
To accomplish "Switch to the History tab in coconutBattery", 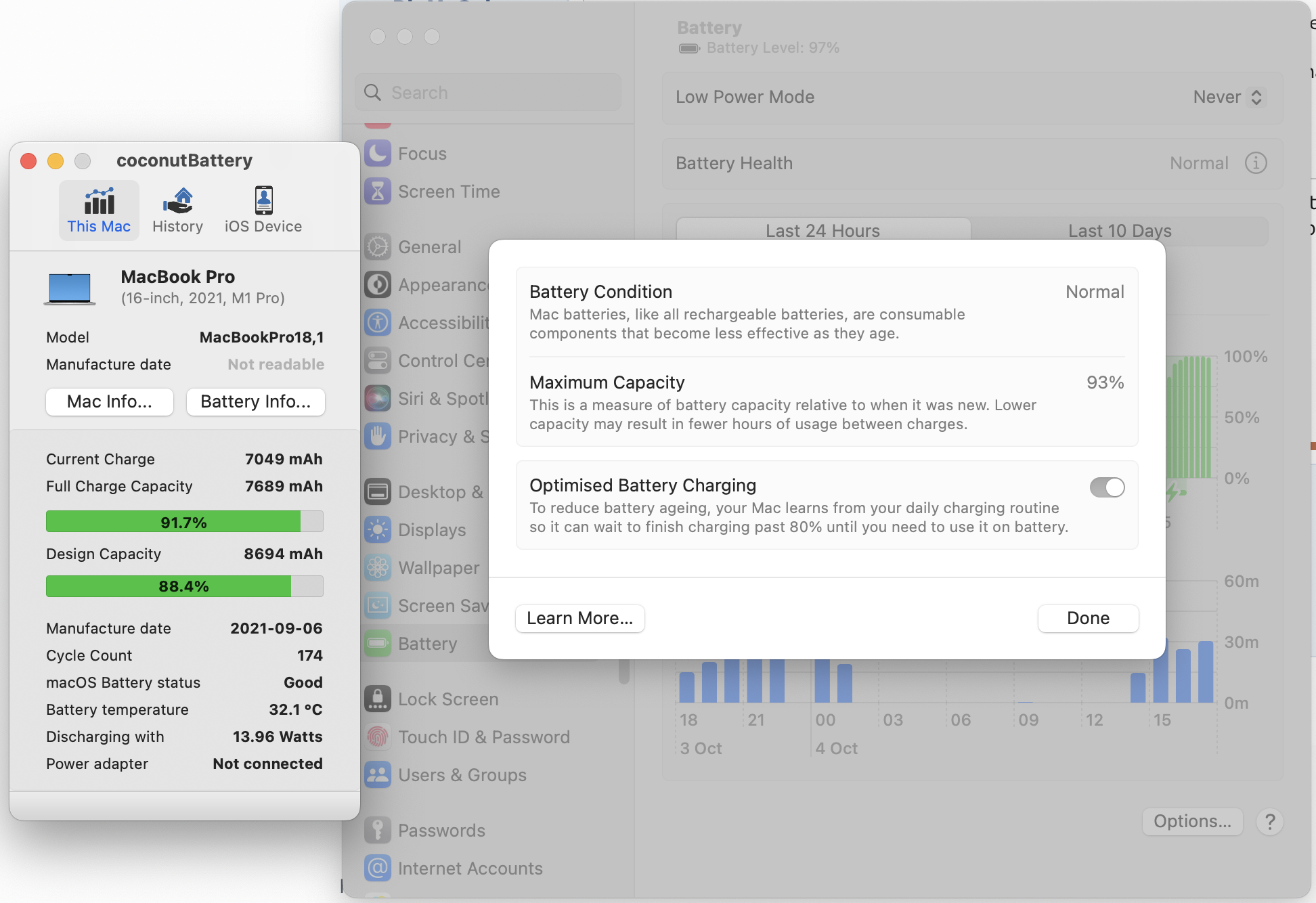I will 177,208.
